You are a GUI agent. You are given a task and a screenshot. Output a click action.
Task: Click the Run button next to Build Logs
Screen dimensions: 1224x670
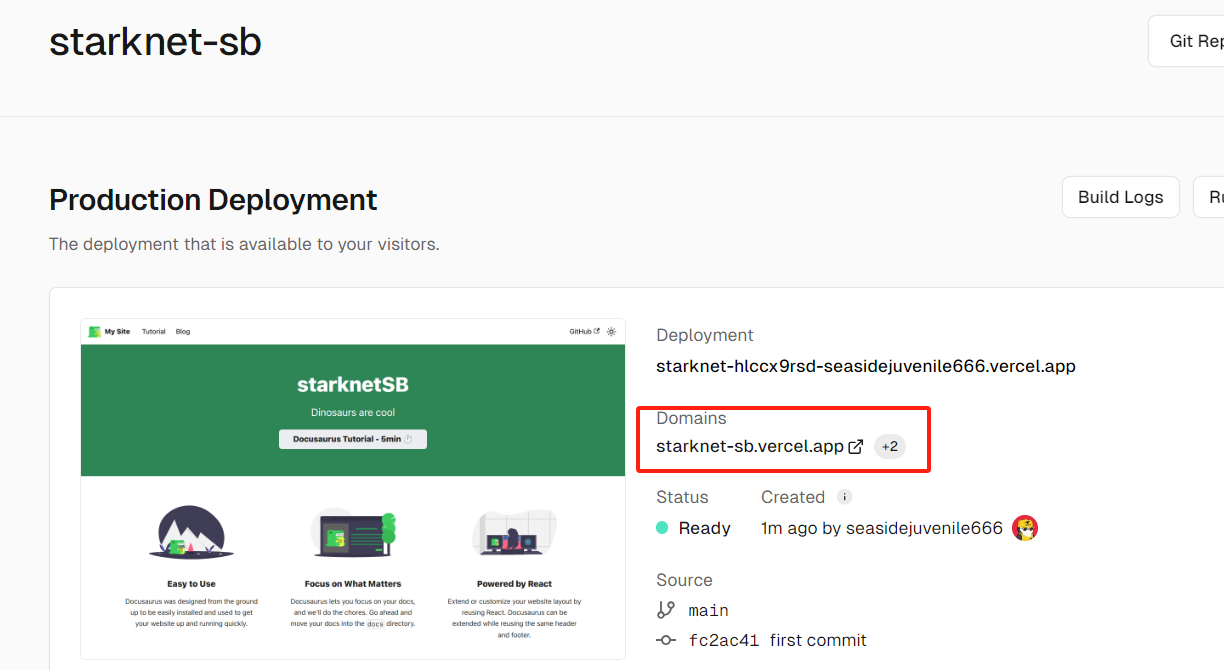coord(1210,197)
